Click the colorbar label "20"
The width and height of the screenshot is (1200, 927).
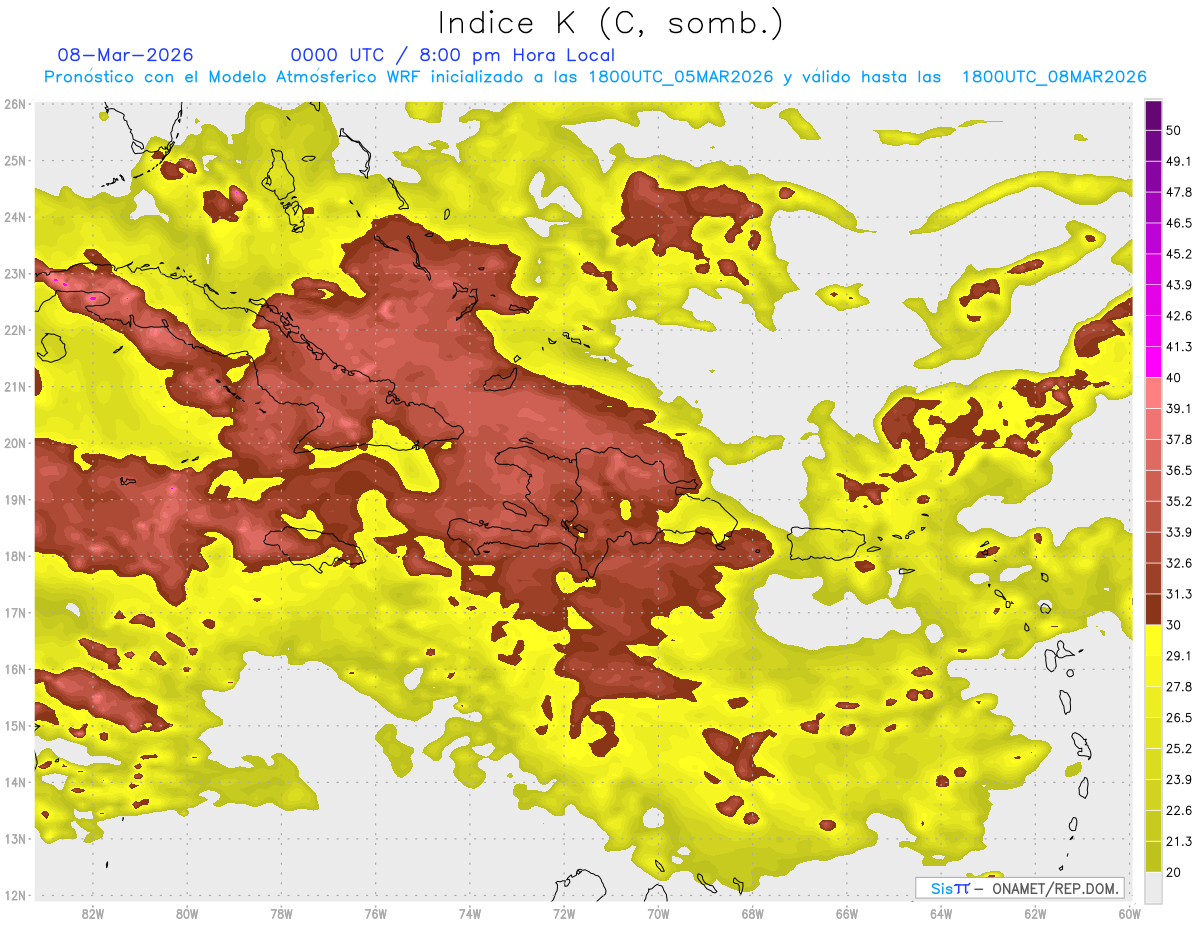click(x=1174, y=872)
